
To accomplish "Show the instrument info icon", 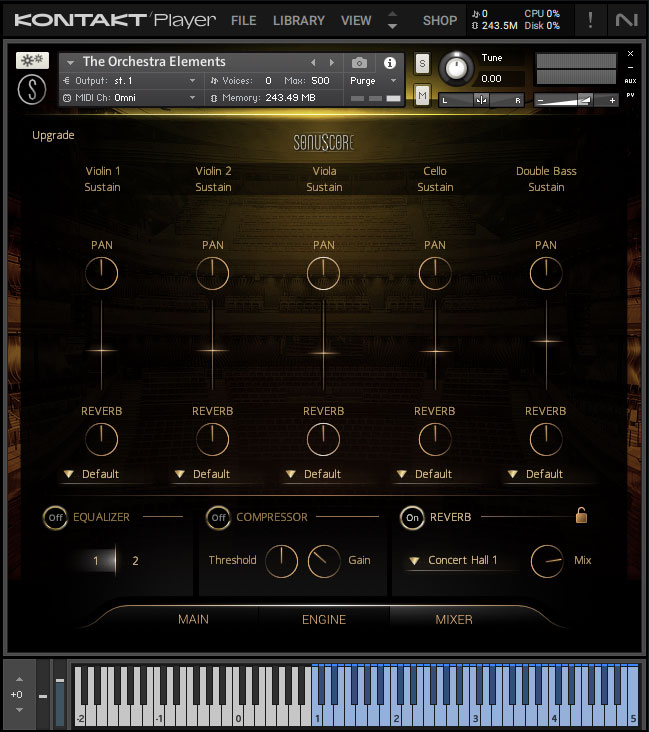I will click(x=389, y=63).
